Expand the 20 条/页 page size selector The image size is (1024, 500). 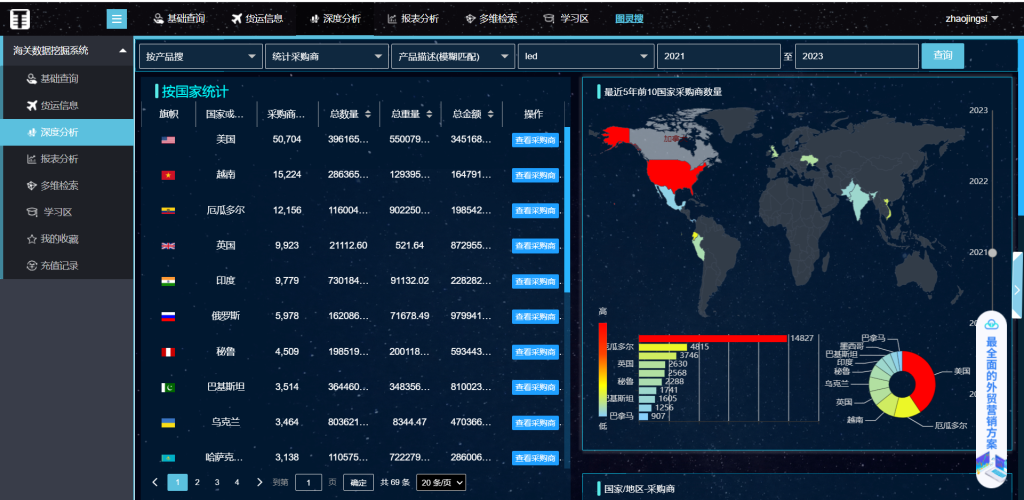tap(441, 482)
